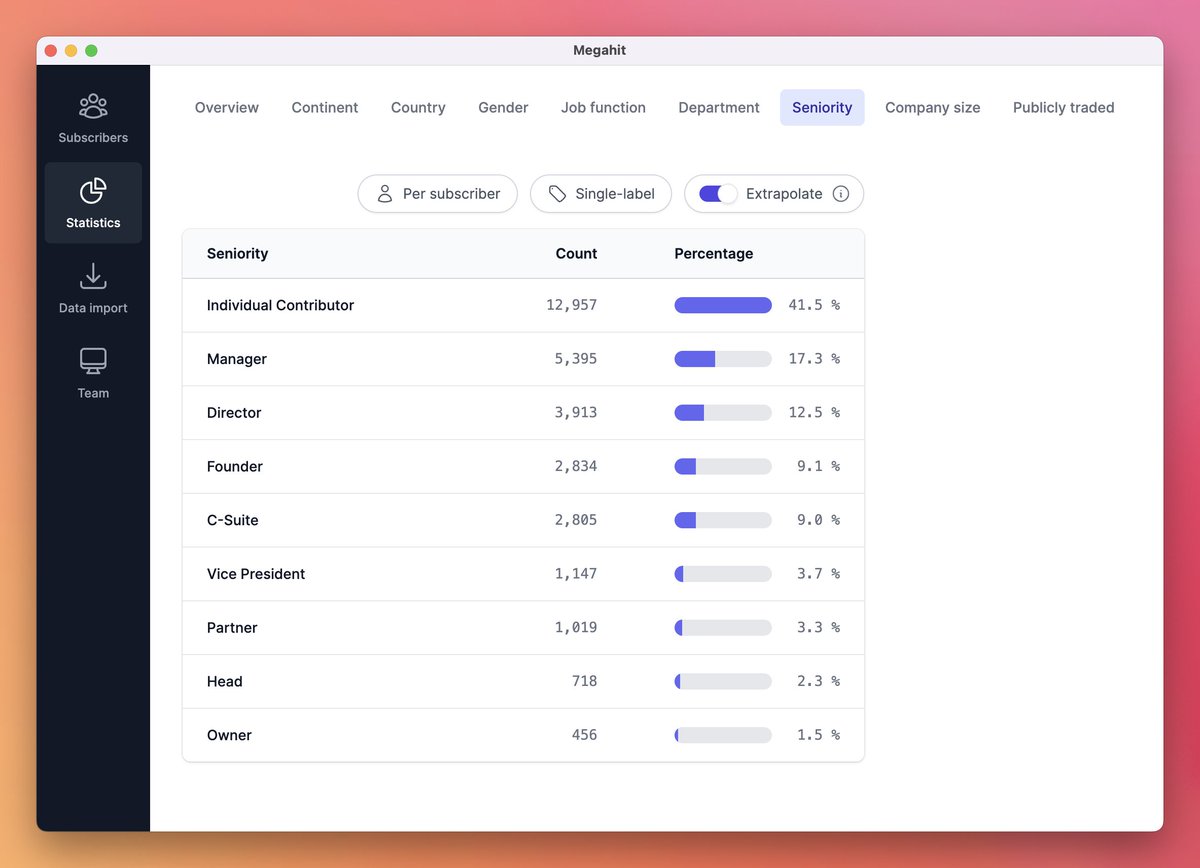The height and width of the screenshot is (868, 1200).
Task: Click the 3.7 % percentage value
Action: click(x=818, y=574)
